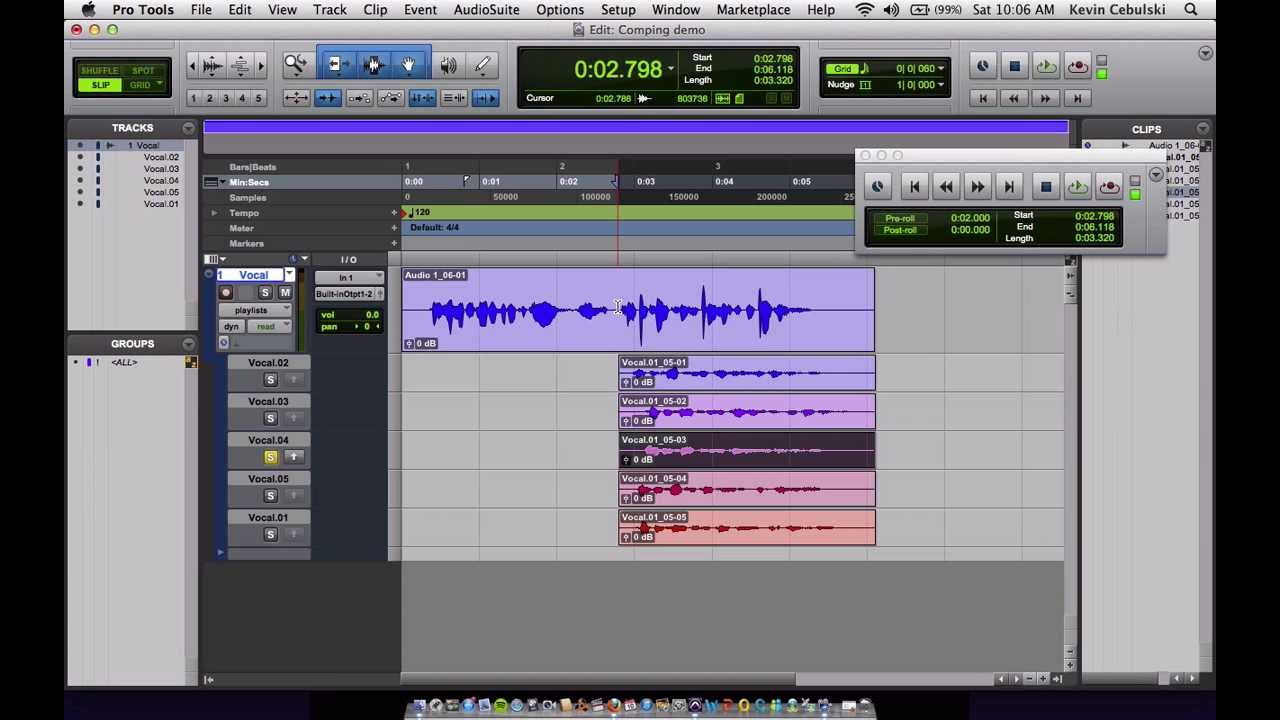Select the Selector waveform tool
1280x720 pixels.
(x=375, y=66)
